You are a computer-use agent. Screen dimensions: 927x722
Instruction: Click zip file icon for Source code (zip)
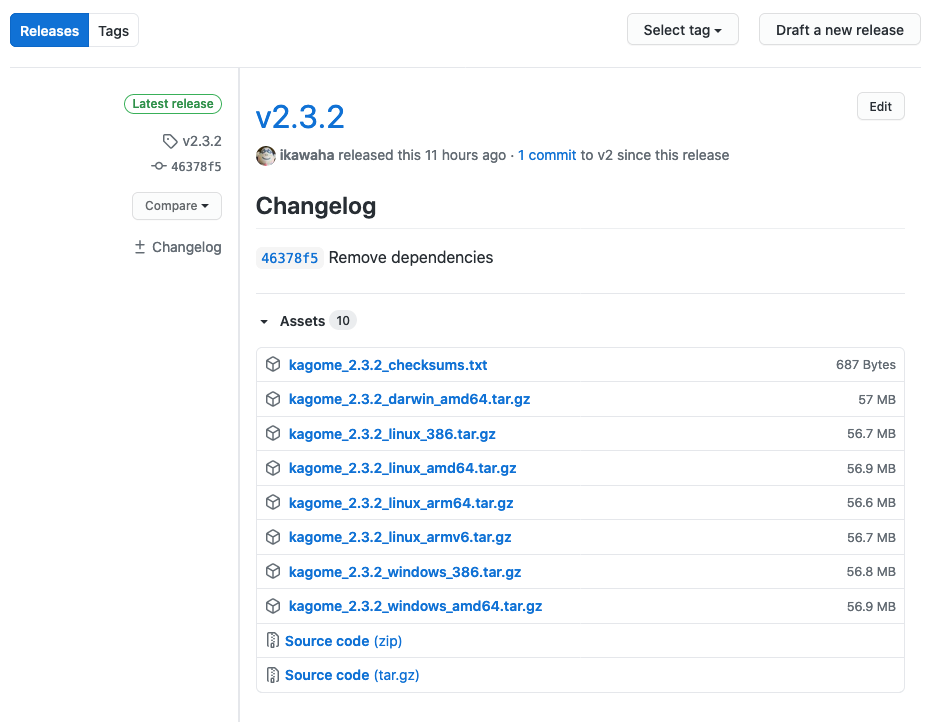[273, 640]
